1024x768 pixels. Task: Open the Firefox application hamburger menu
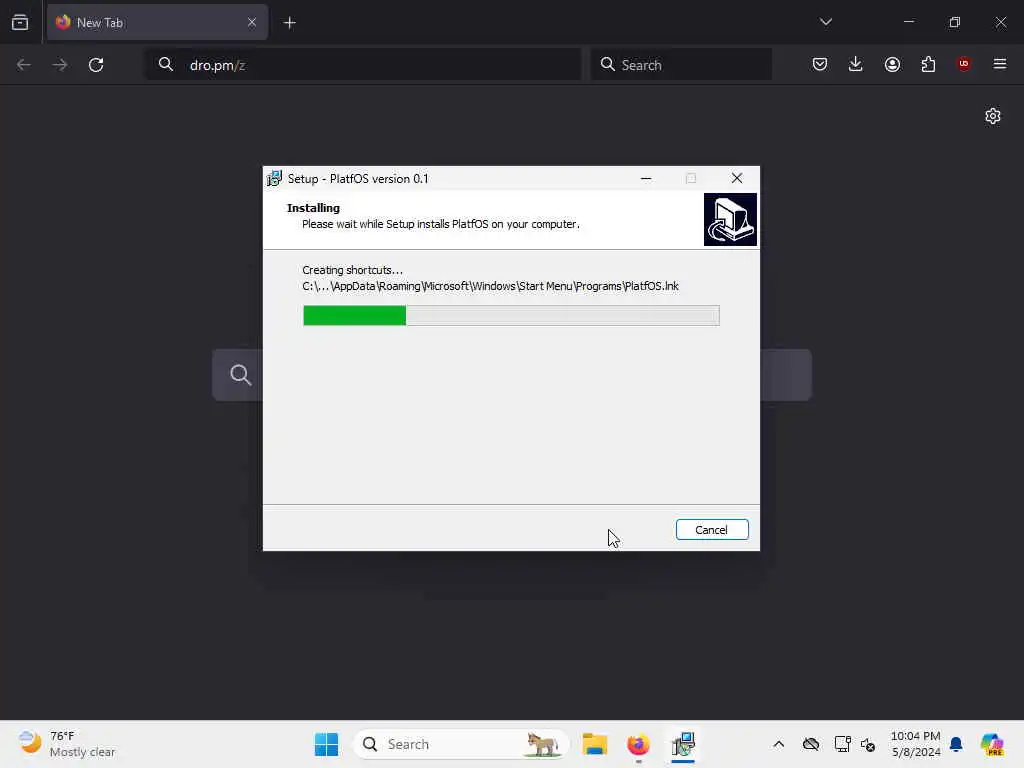pyautogui.click(x=1000, y=64)
